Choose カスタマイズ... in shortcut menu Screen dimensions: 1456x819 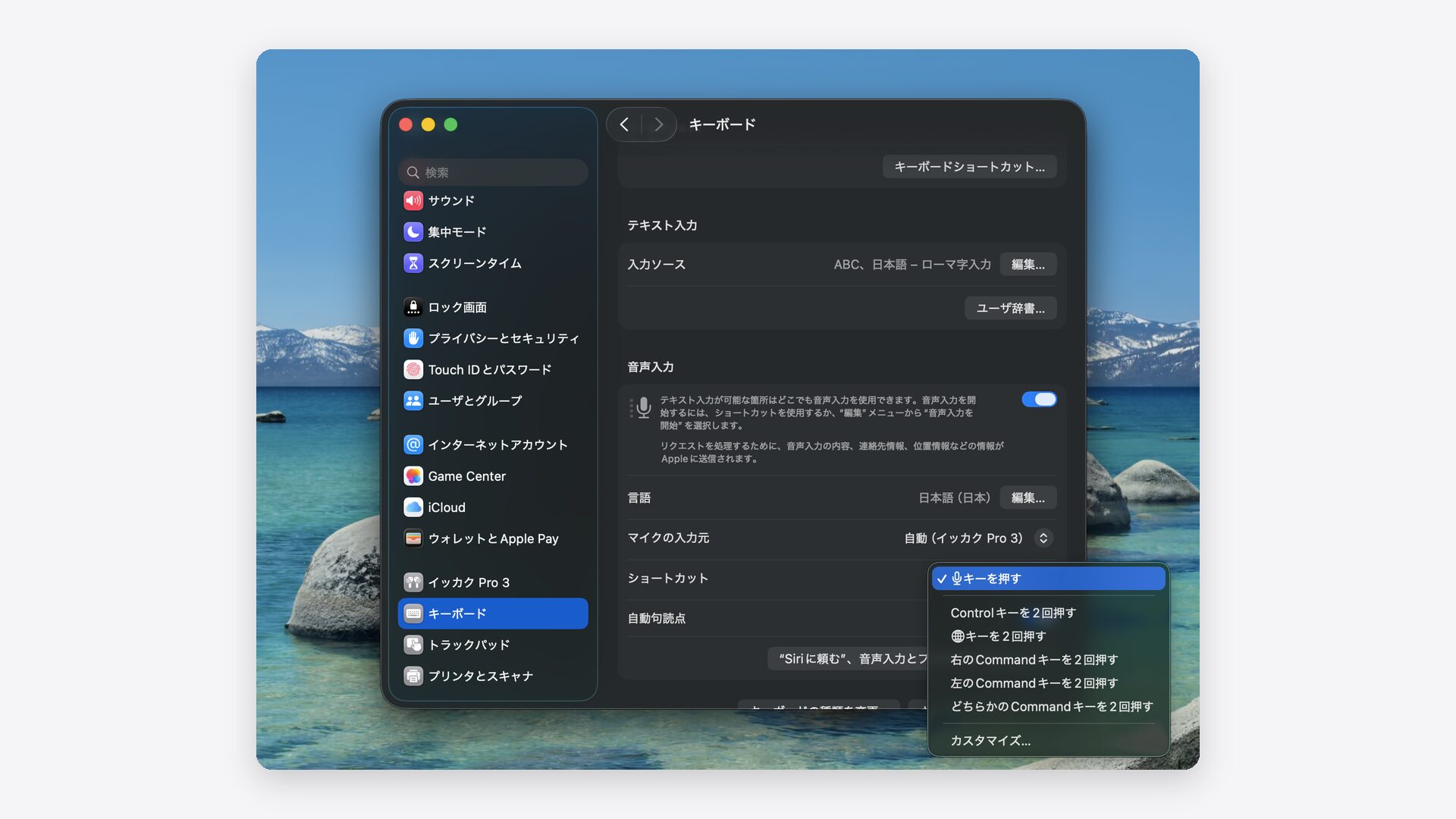point(1048,740)
